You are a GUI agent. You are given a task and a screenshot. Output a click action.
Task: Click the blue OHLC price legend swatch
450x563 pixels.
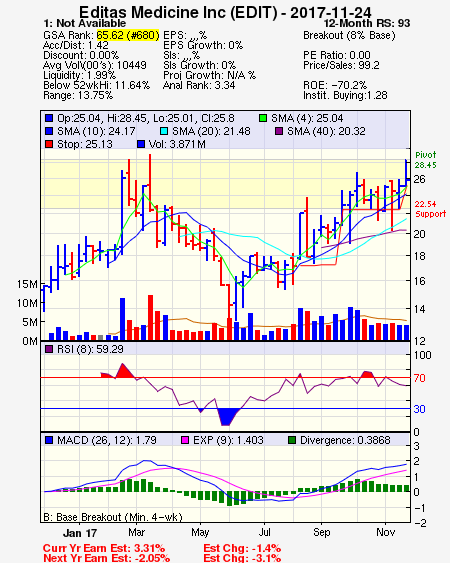49,118
